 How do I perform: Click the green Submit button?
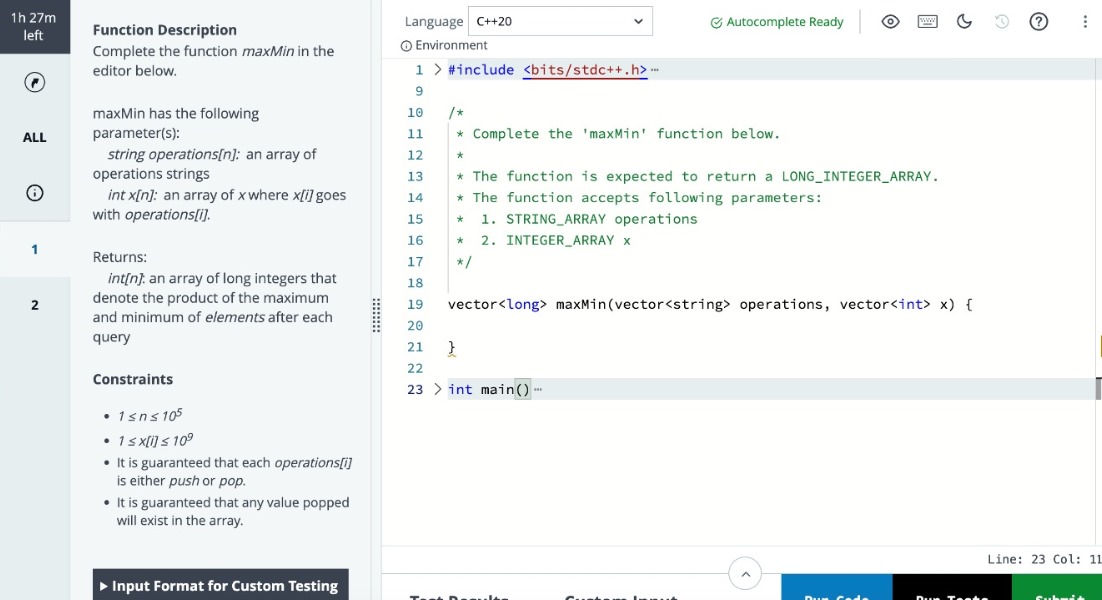click(1057, 587)
